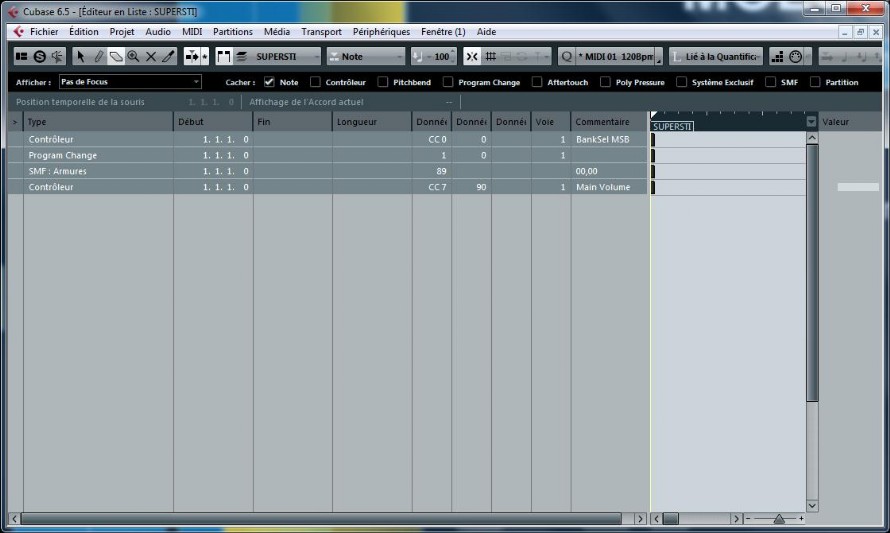Uncheck the Note hide checkbox

269,82
